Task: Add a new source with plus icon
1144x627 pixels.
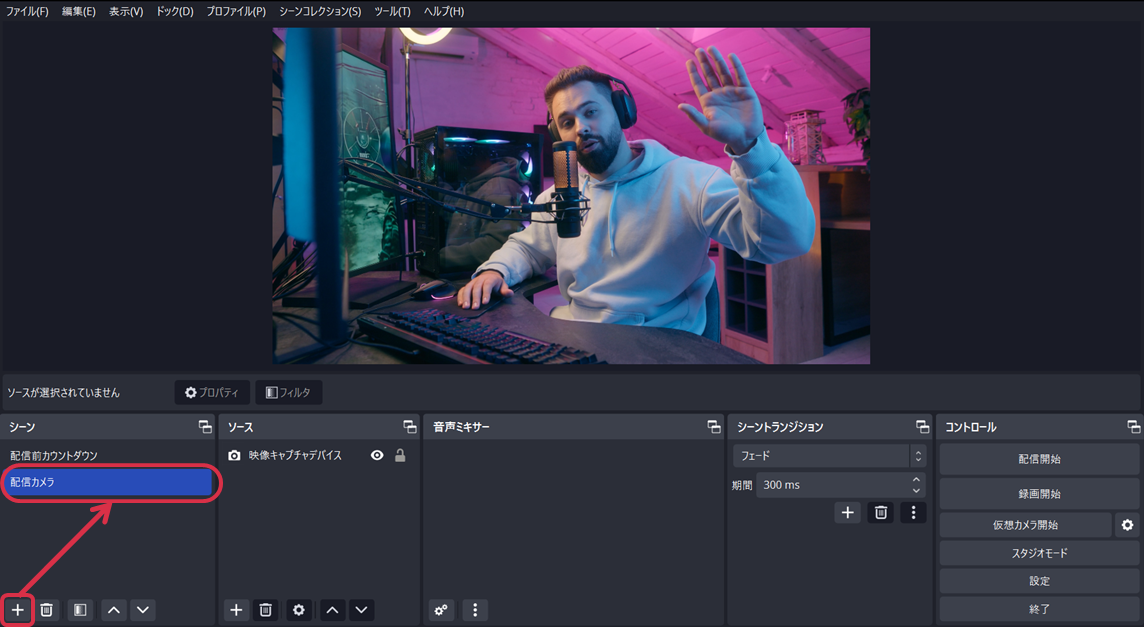Action: (x=236, y=610)
